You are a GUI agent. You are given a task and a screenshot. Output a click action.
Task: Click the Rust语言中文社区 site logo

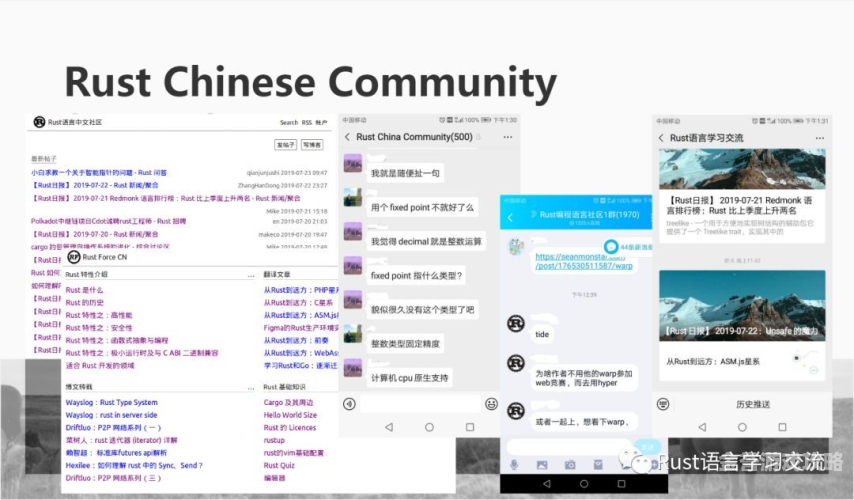click(x=39, y=122)
